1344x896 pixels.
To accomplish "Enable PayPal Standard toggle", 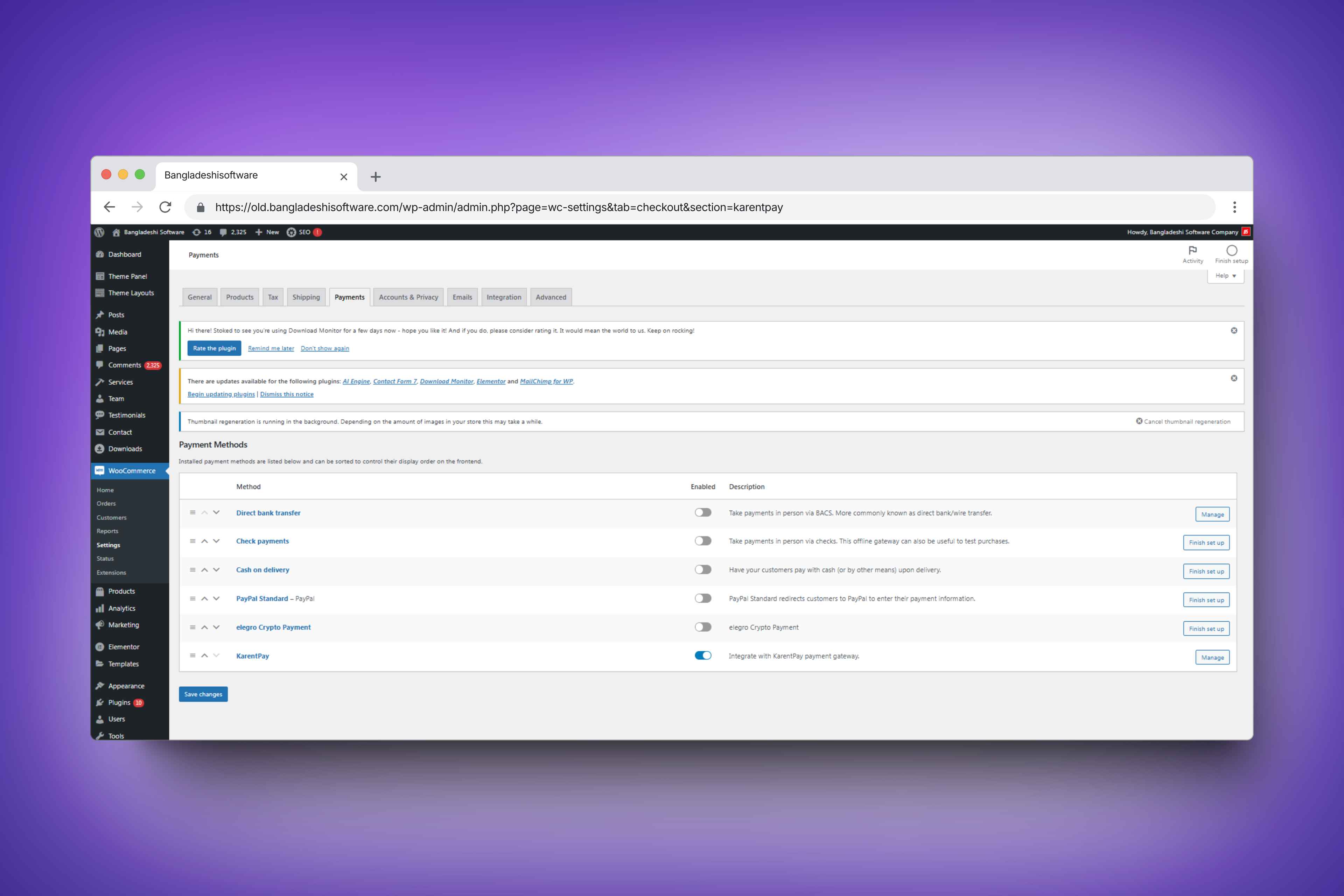I will (x=703, y=598).
